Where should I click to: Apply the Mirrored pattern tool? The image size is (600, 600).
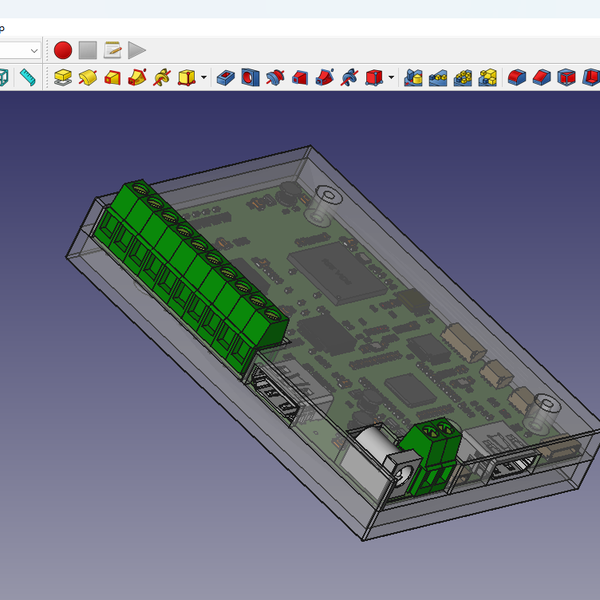coord(413,77)
